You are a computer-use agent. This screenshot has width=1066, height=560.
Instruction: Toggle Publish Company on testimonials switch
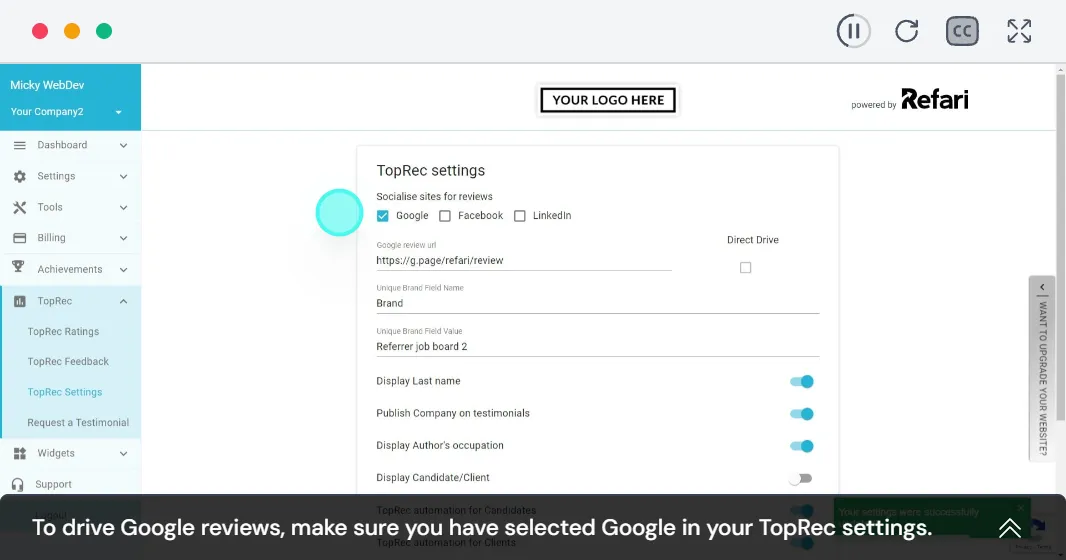802,414
